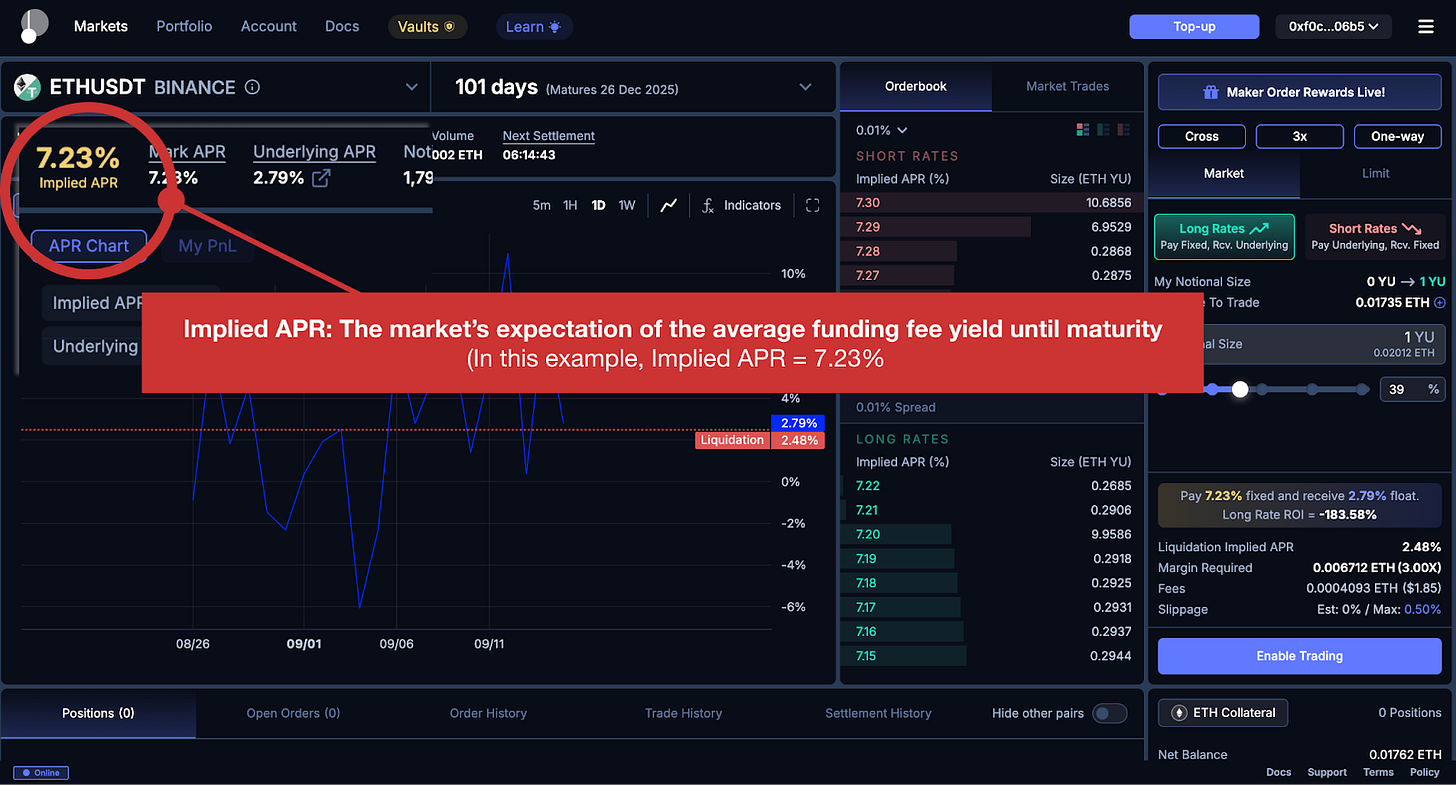Switch to the Market Trades tab

pos(1067,86)
